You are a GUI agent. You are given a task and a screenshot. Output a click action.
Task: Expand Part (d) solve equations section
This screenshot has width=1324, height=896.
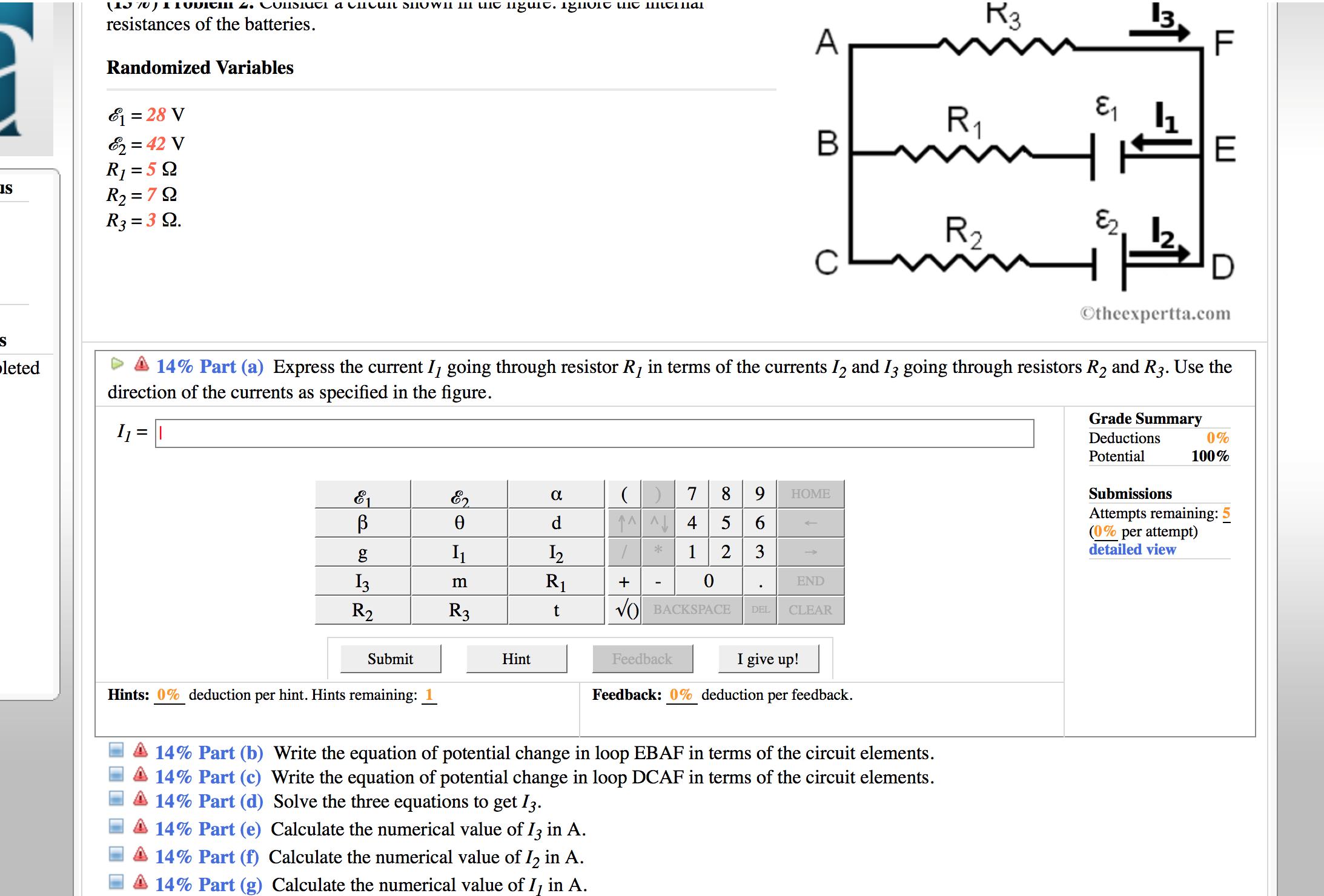pyautogui.click(x=208, y=800)
